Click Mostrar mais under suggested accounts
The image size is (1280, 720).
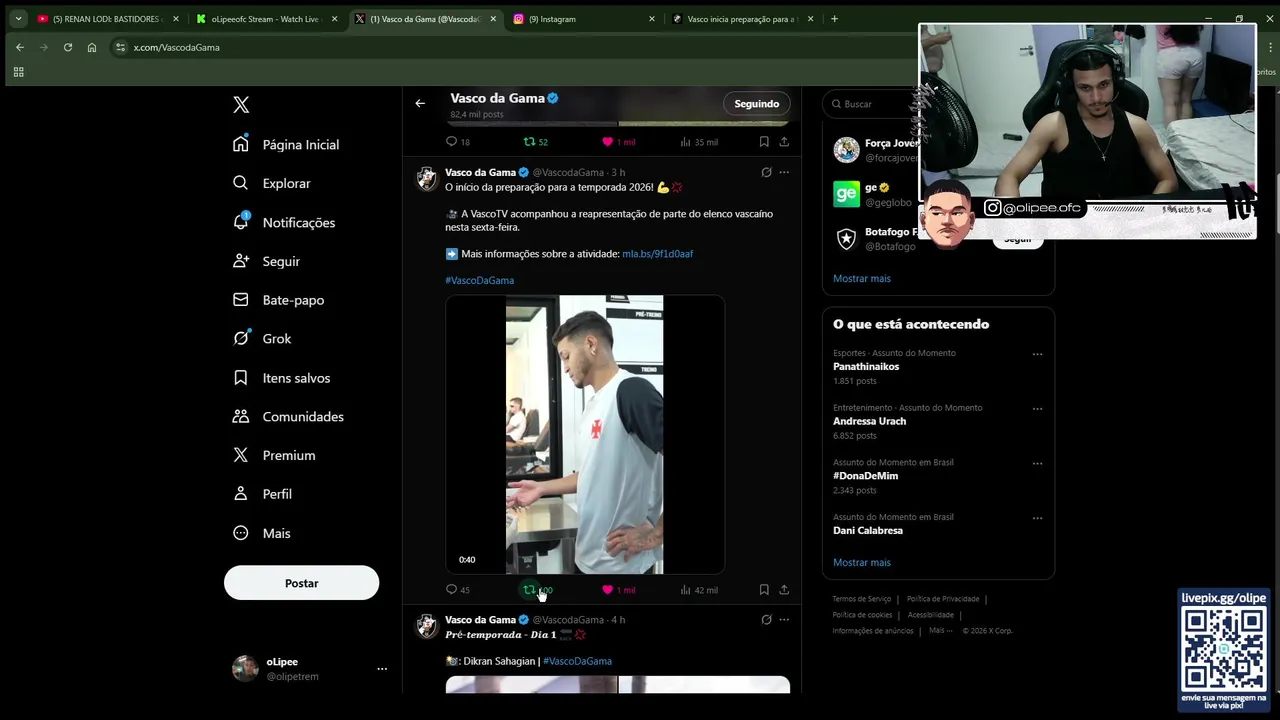pyautogui.click(x=861, y=279)
